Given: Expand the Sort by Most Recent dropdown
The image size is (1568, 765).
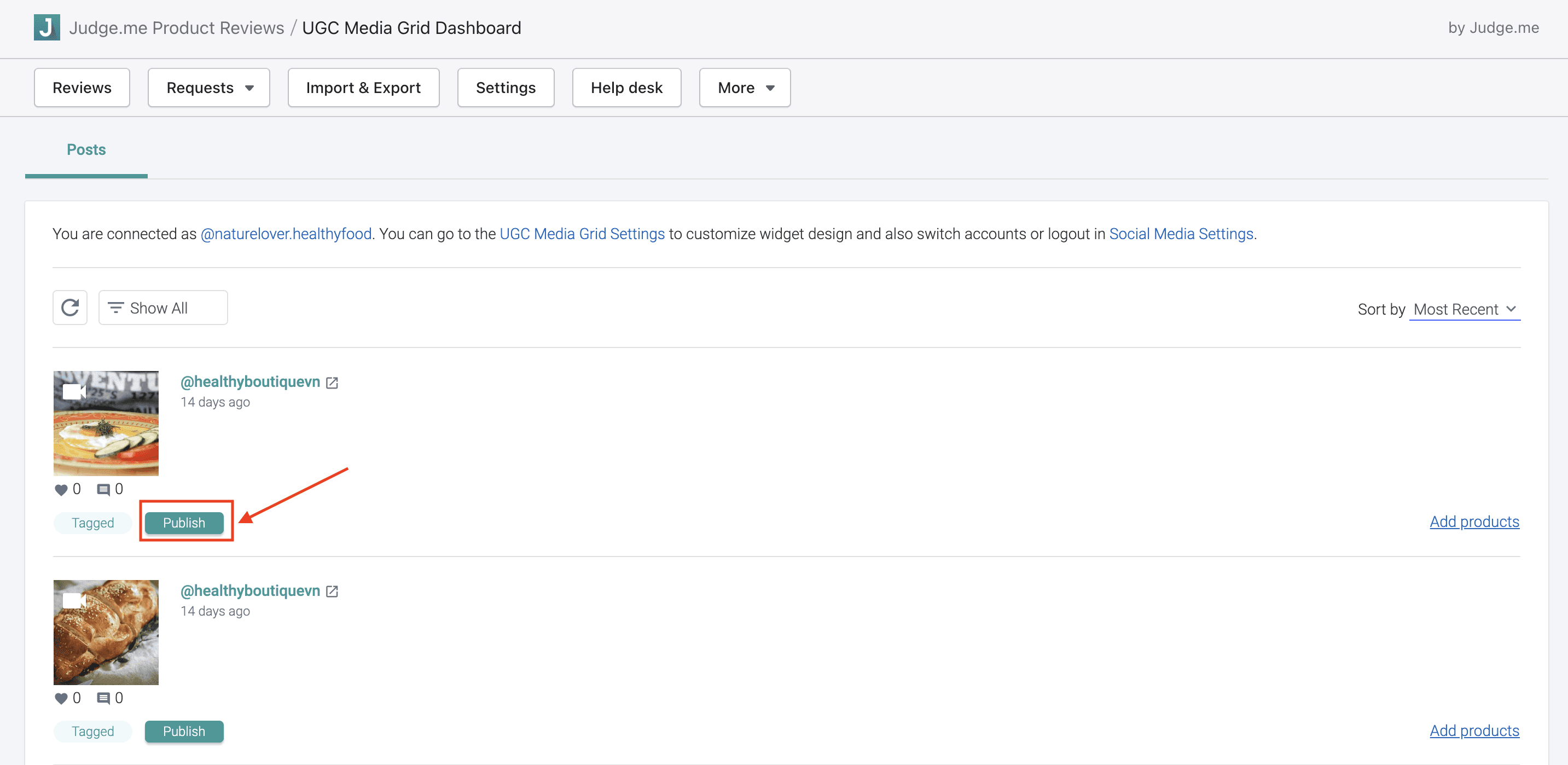Looking at the screenshot, I should (x=1464, y=309).
